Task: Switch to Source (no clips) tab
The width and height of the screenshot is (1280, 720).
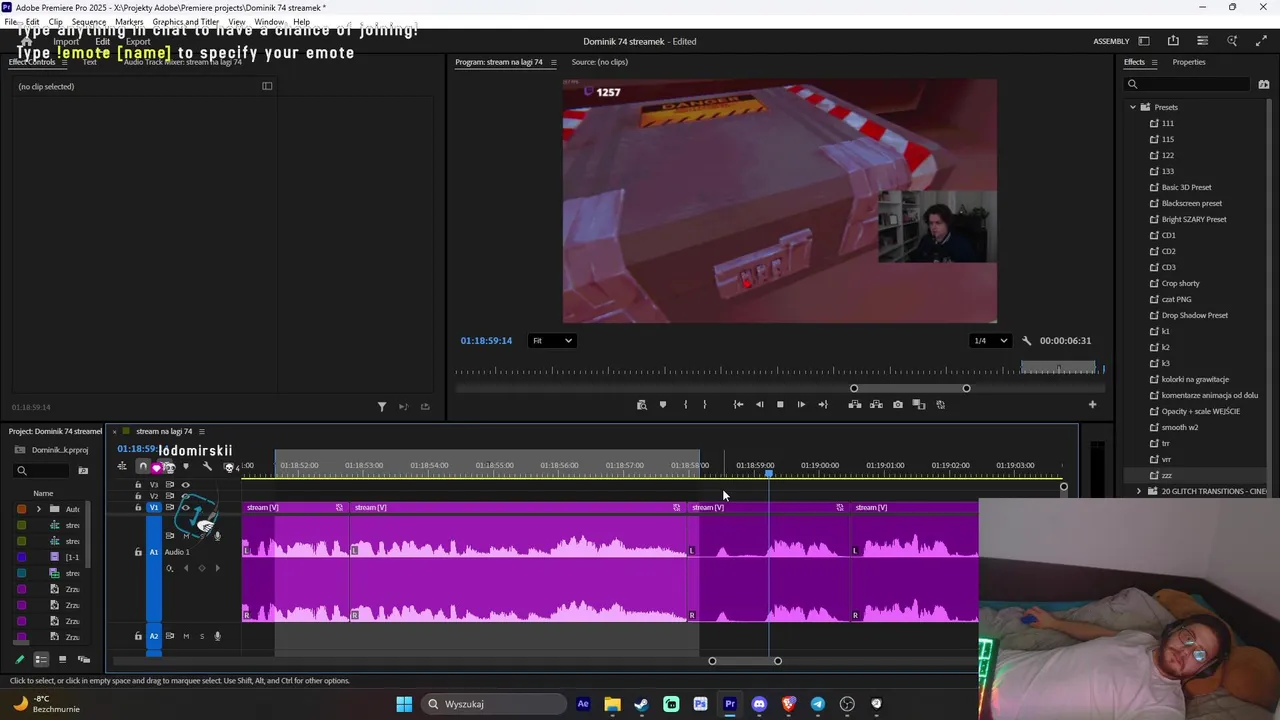Action: 600,62
